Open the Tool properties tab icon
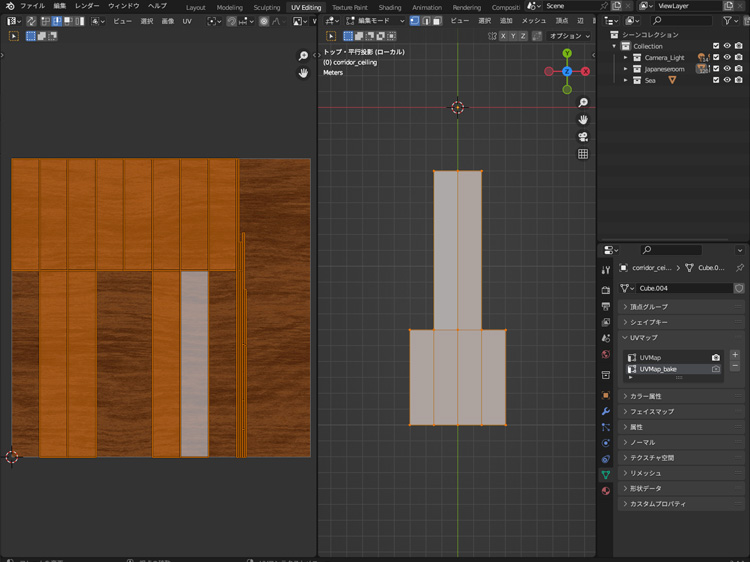 tap(606, 270)
